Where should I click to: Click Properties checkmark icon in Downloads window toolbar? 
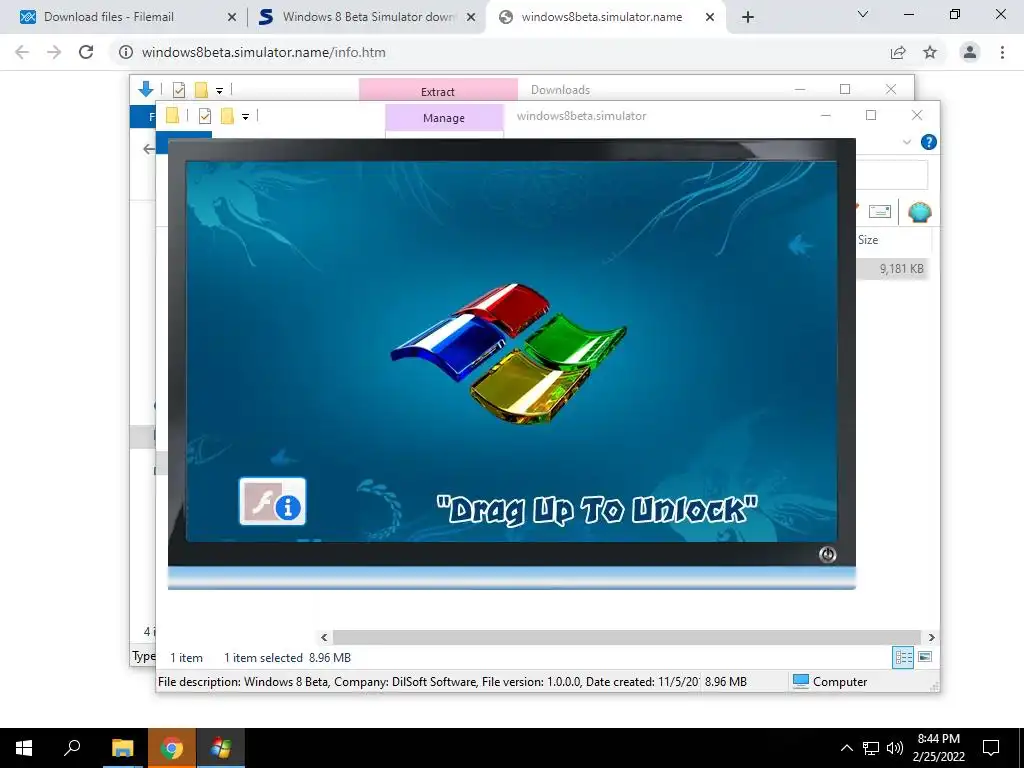tap(179, 89)
